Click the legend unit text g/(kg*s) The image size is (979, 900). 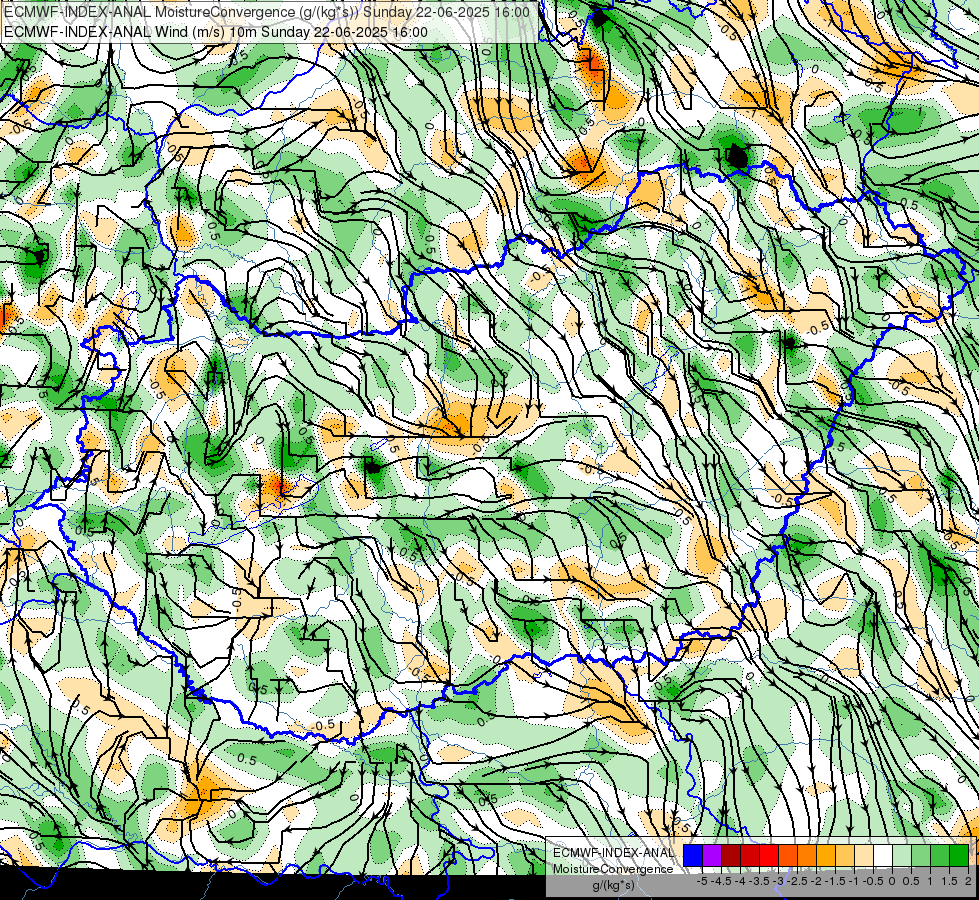[614, 885]
